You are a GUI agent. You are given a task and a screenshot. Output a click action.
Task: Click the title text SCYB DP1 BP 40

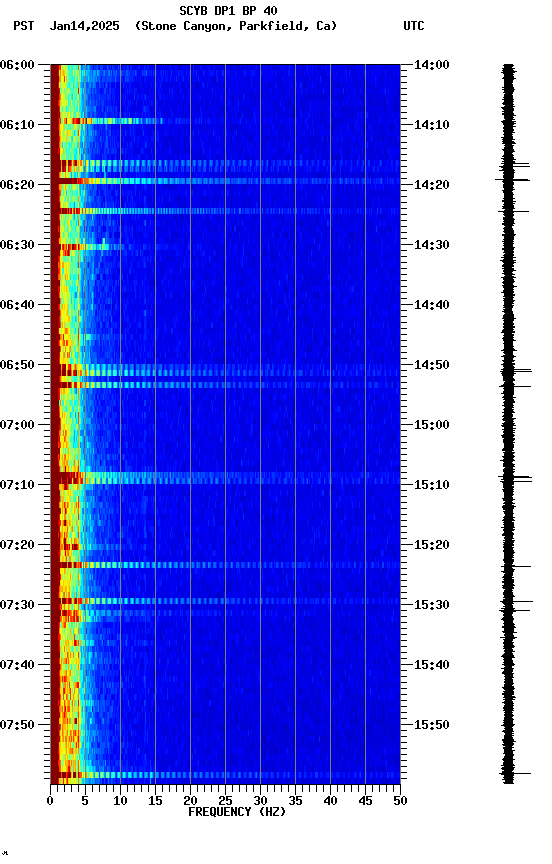228,11
